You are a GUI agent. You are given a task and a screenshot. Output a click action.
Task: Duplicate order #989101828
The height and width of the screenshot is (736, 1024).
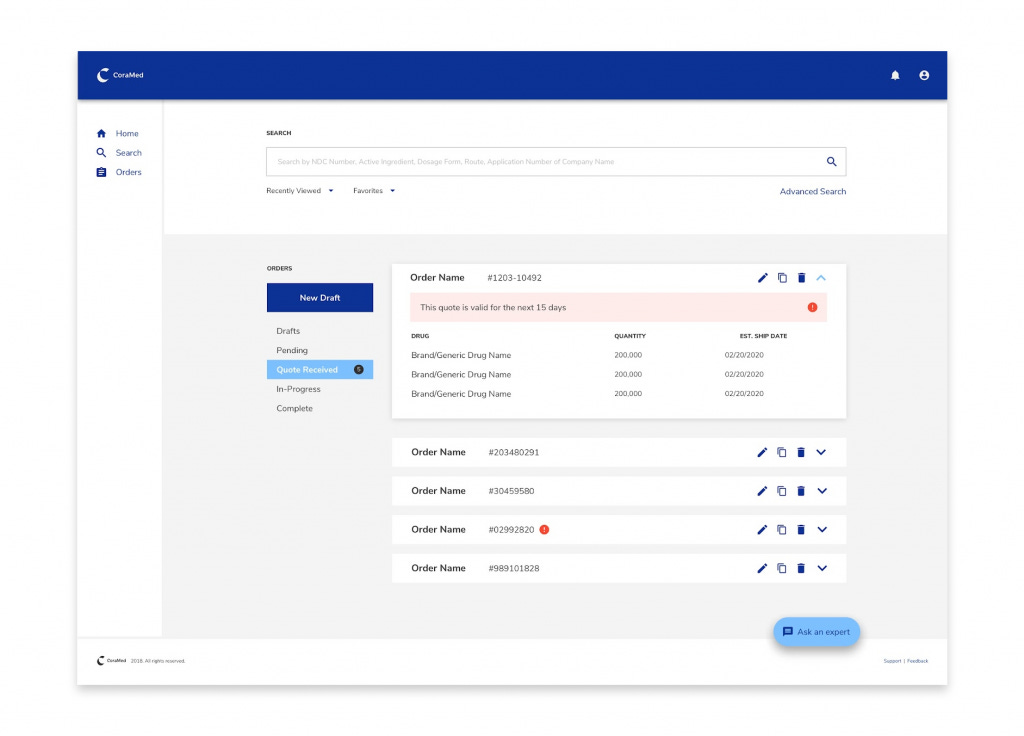781,568
